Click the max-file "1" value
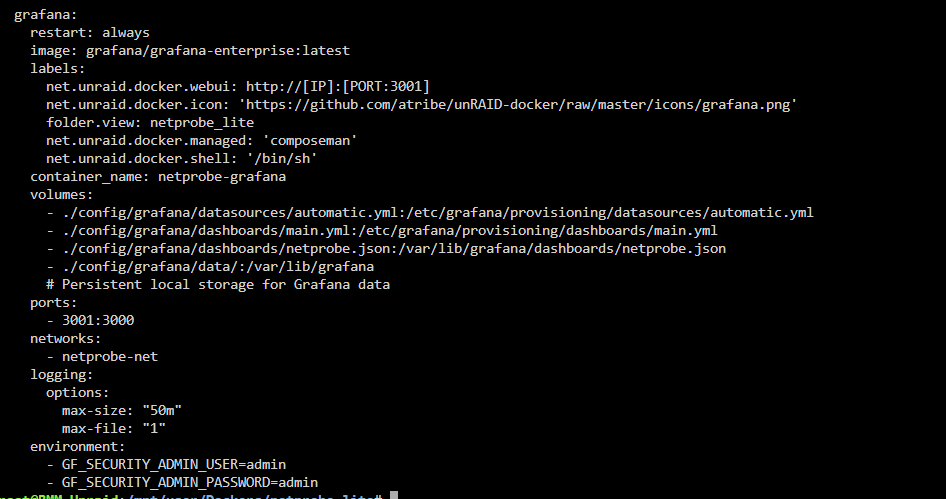Screen dimensions: 946x499 154,428
